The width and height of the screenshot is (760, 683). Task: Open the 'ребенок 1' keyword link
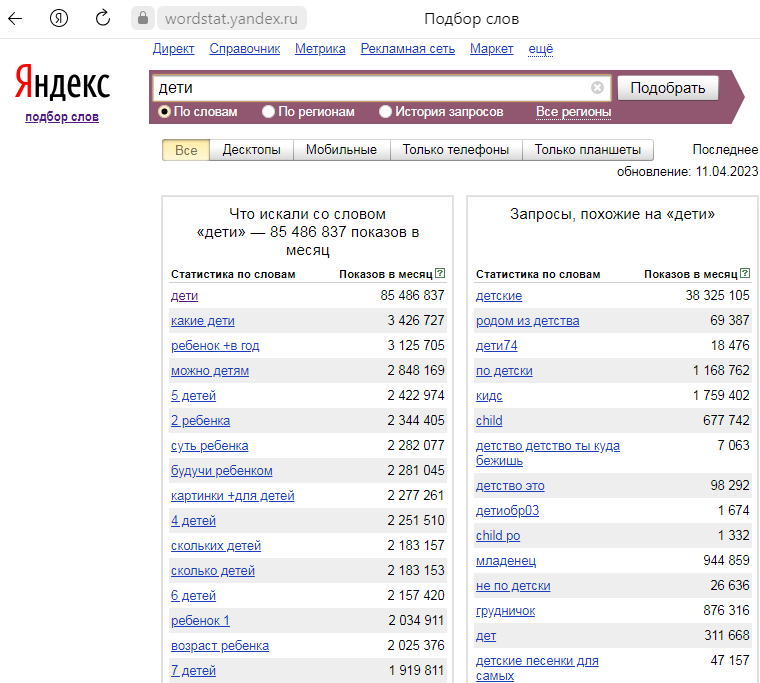(201, 621)
